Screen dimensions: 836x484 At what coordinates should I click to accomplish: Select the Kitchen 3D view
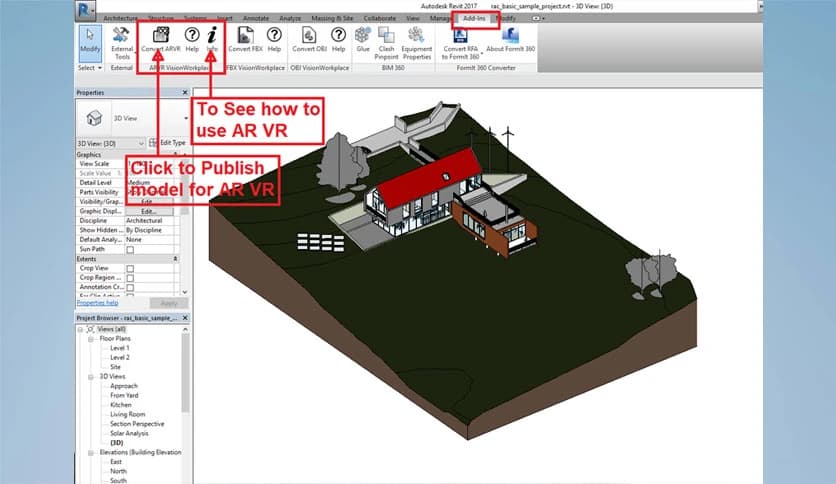click(x=120, y=405)
